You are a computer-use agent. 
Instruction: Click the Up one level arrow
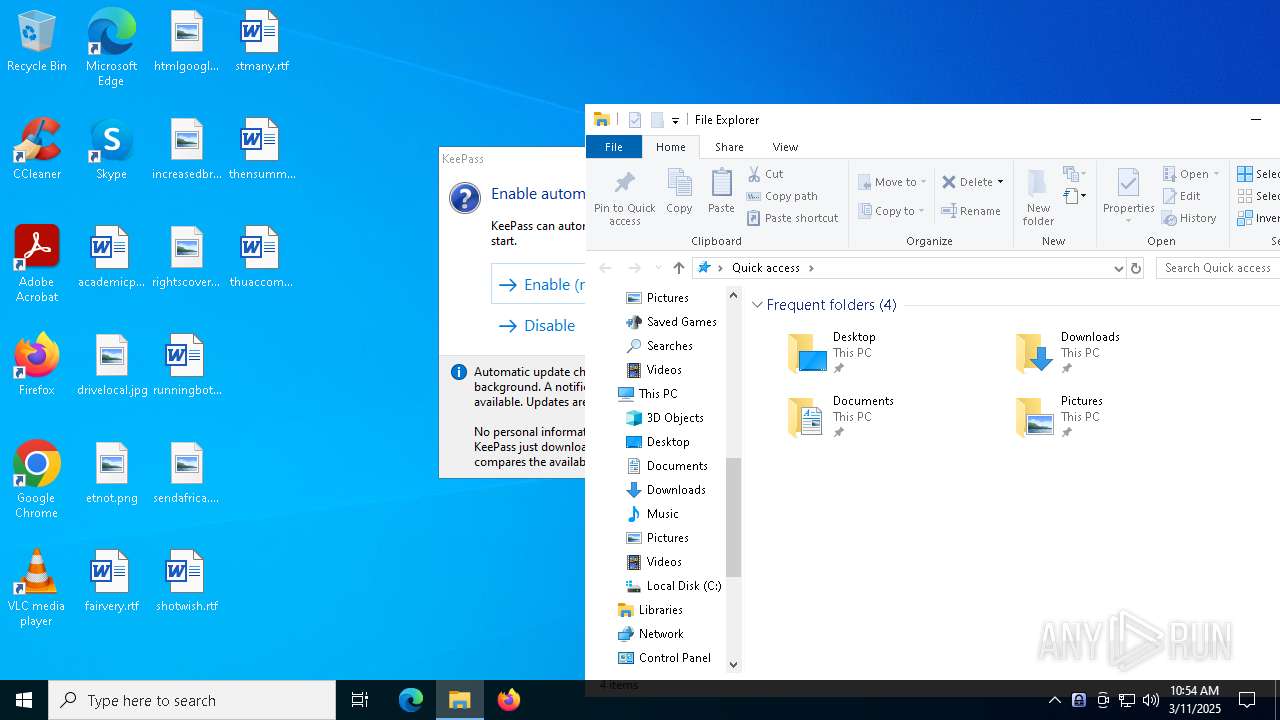679,268
